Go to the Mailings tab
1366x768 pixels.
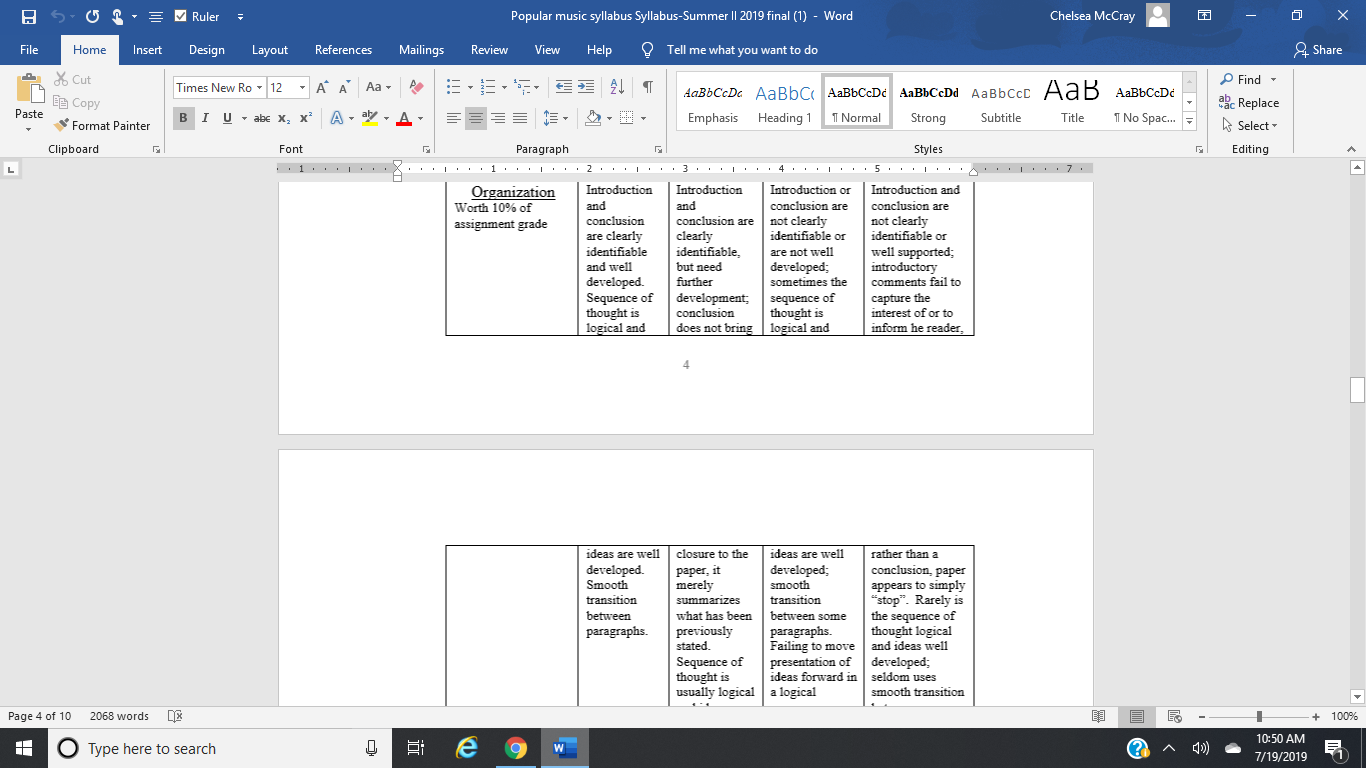(421, 50)
